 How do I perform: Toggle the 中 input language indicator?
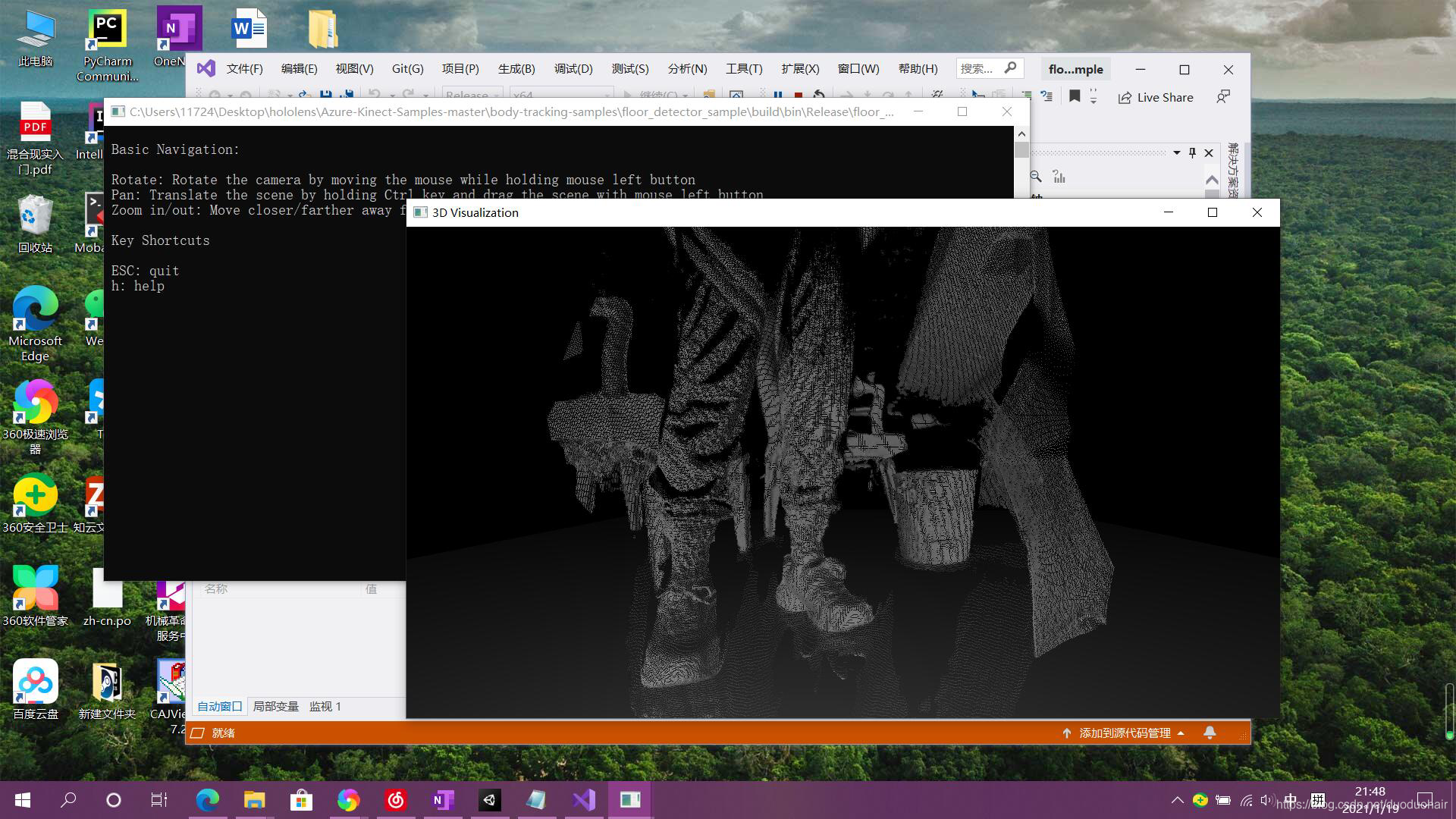tap(1291, 800)
